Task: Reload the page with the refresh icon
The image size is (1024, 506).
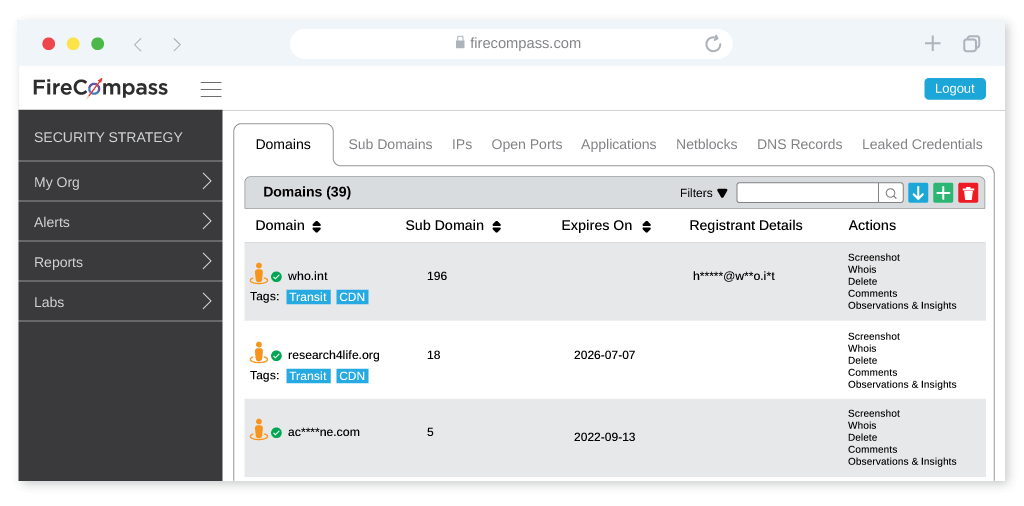Action: click(x=713, y=44)
